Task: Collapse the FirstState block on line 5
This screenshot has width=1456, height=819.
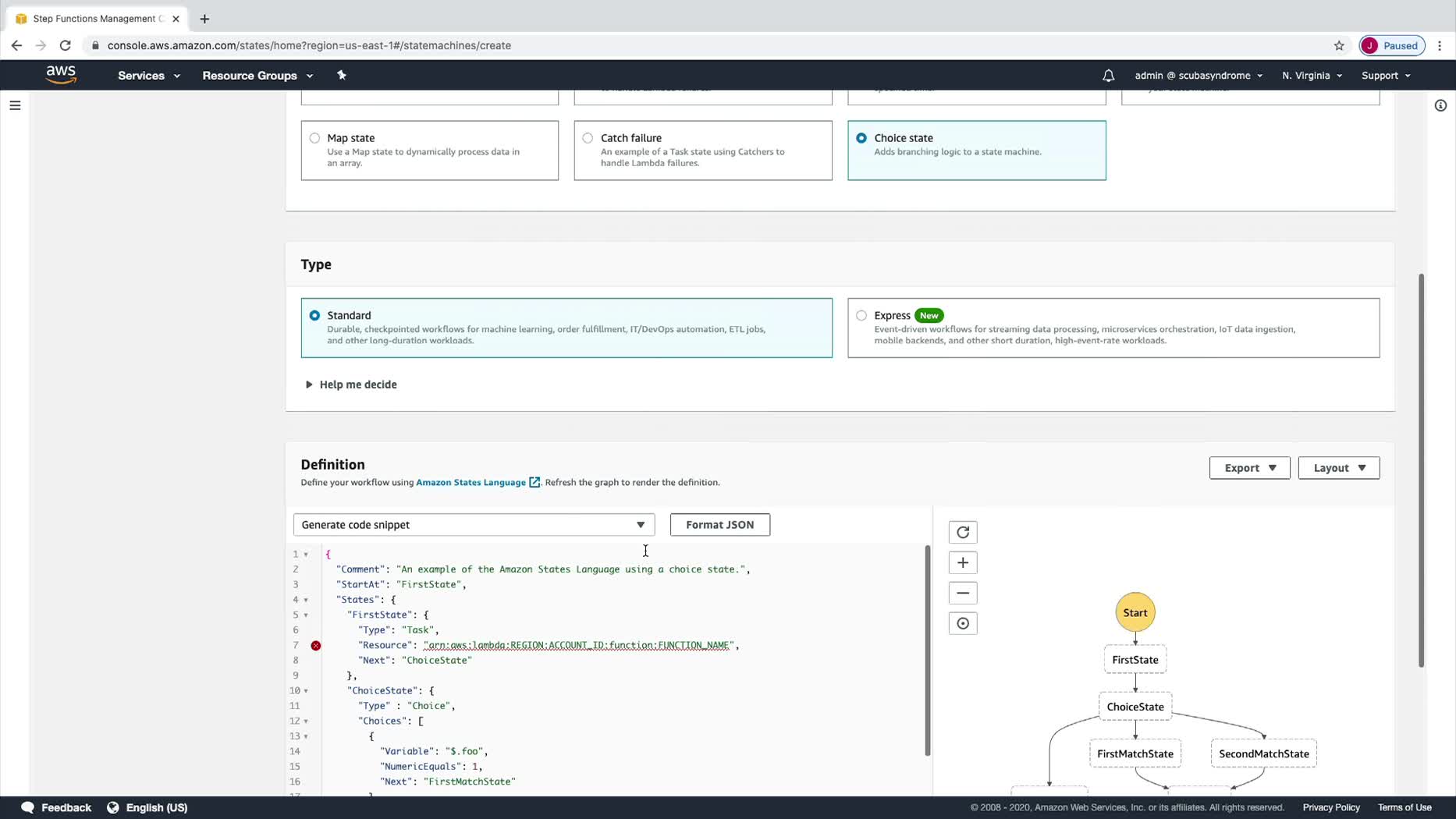Action: point(306,615)
